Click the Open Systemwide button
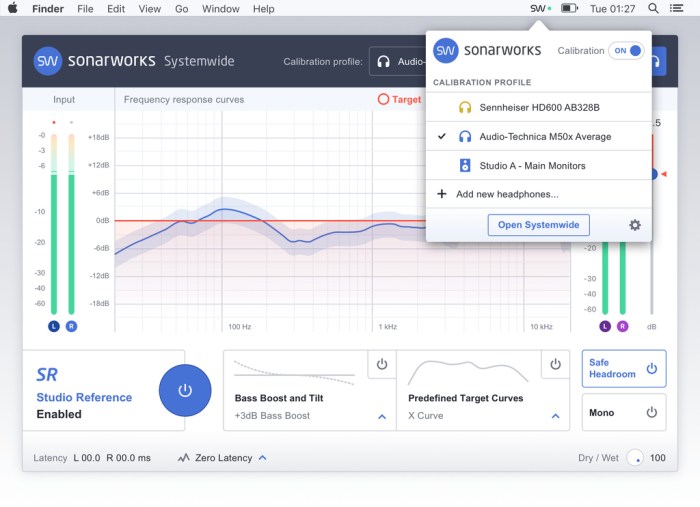The height and width of the screenshot is (507, 700). [x=538, y=225]
